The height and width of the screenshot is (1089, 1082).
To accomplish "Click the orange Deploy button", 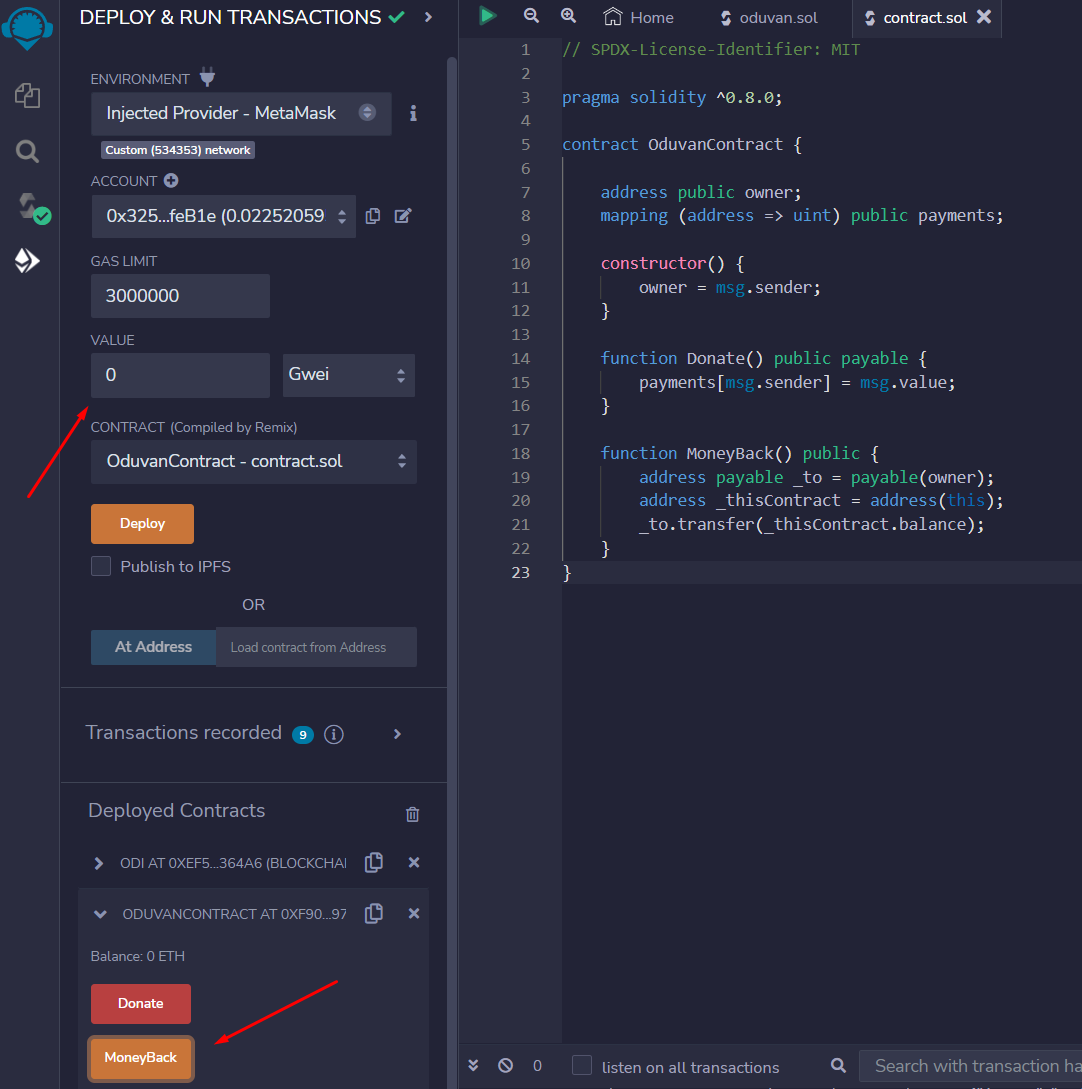I will point(142,524).
